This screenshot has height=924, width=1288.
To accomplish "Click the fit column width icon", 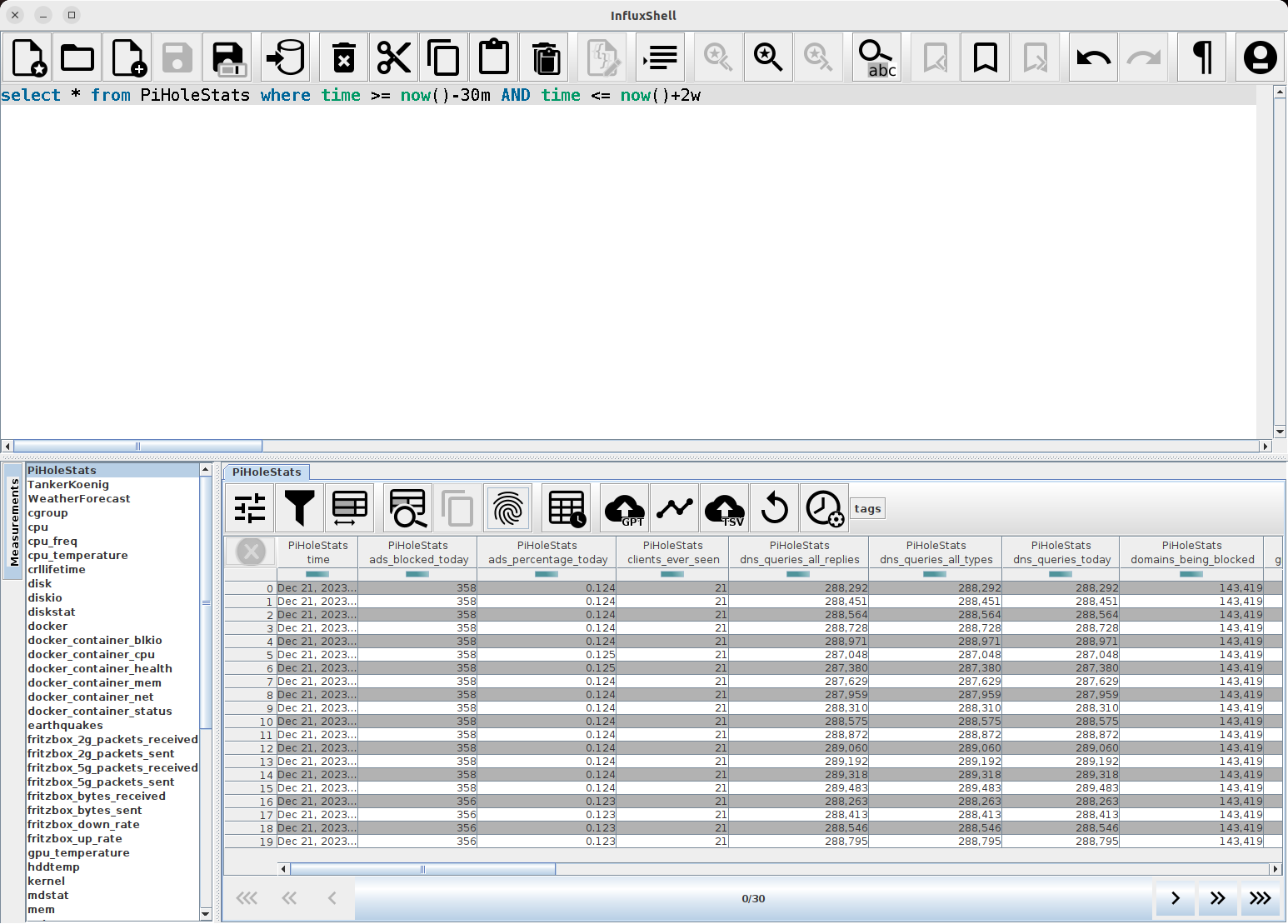I will click(x=350, y=507).
